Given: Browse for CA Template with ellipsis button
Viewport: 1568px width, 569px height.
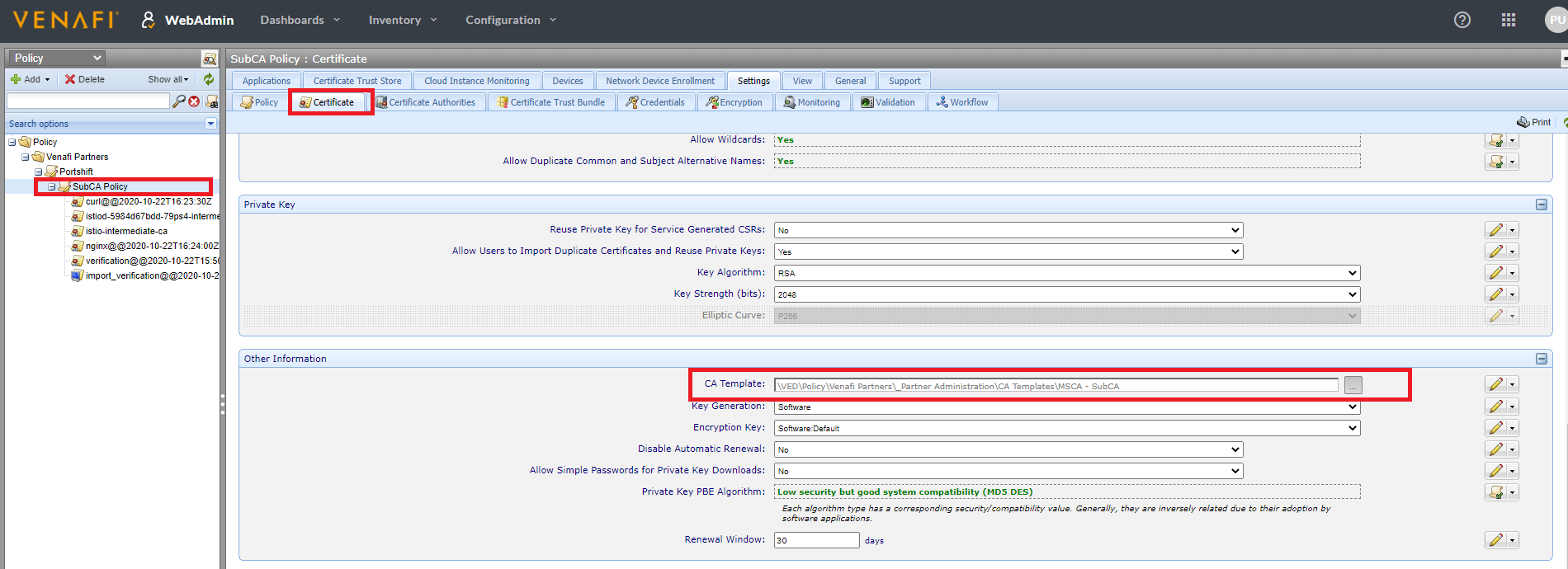Looking at the screenshot, I should [x=1353, y=386].
